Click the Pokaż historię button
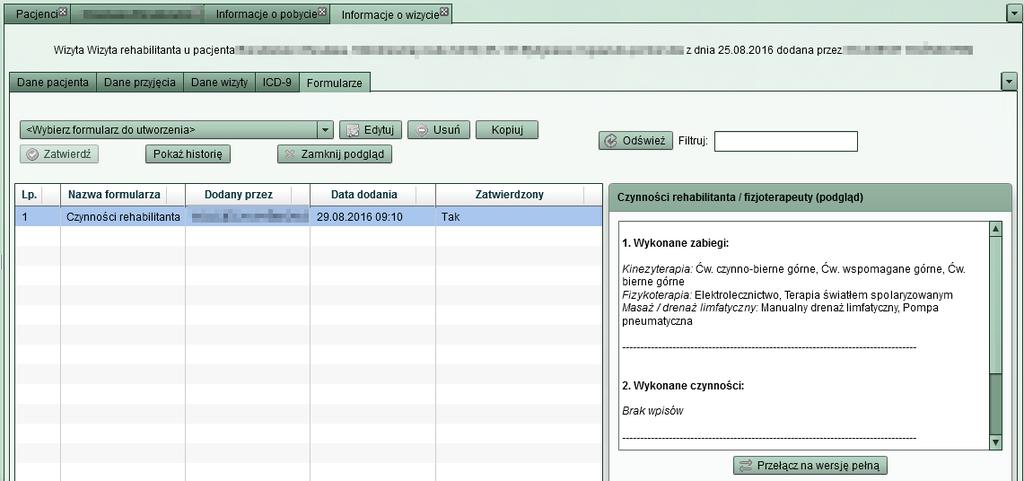 tap(187, 155)
